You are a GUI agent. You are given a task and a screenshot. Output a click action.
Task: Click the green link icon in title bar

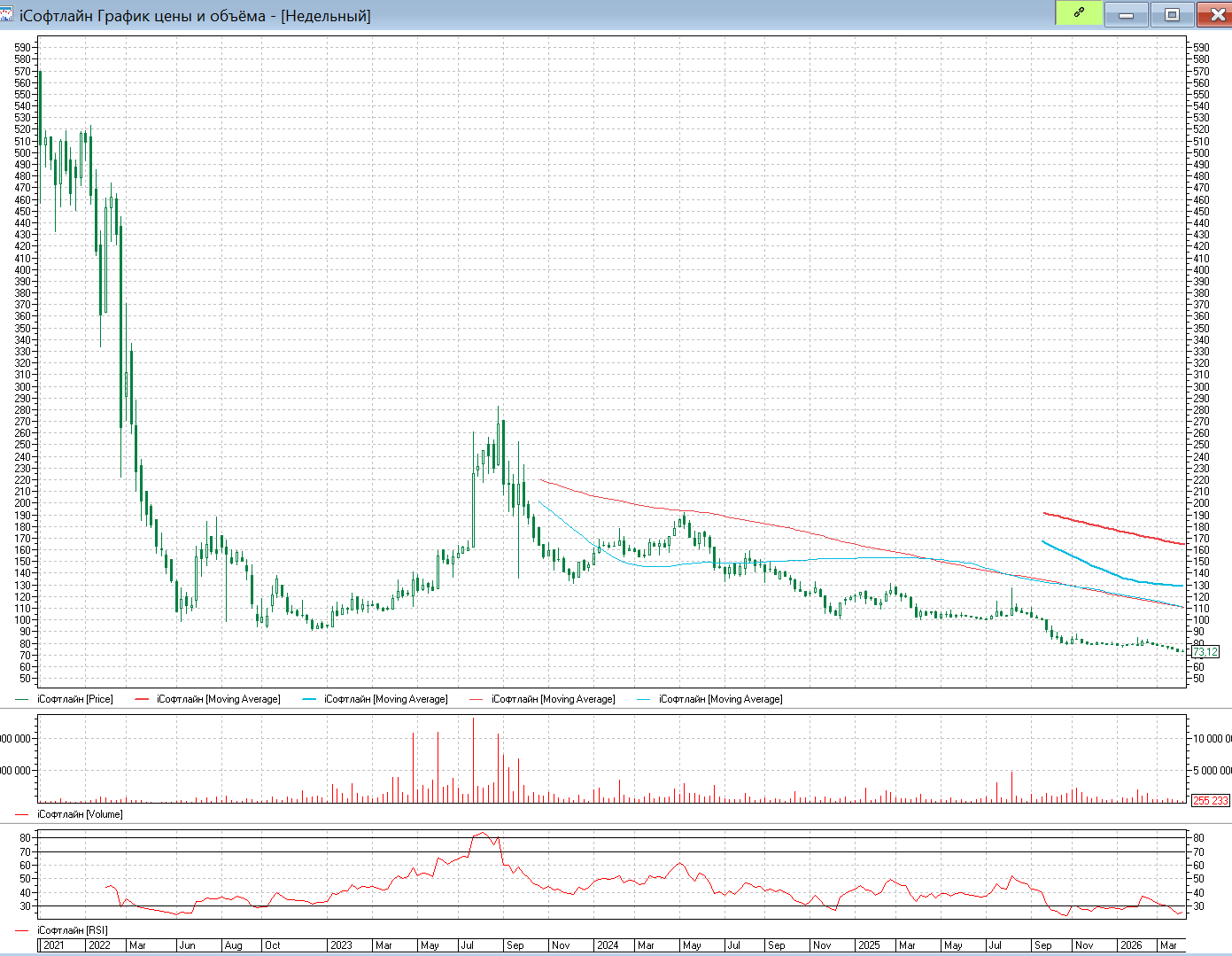pos(1079,13)
